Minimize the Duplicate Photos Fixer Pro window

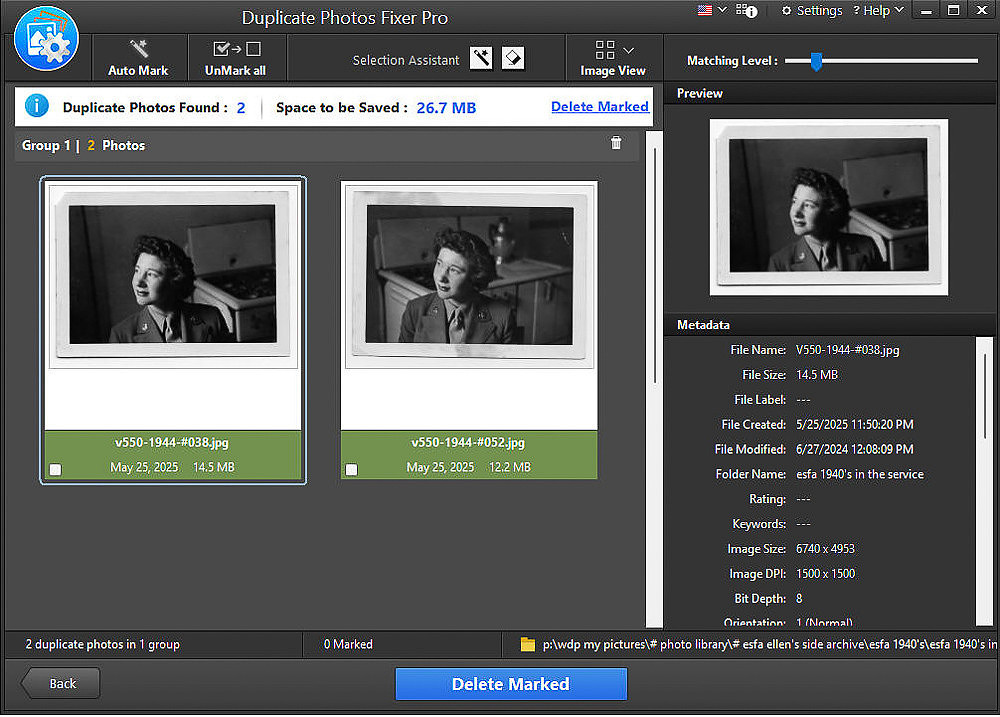pyautogui.click(x=926, y=10)
